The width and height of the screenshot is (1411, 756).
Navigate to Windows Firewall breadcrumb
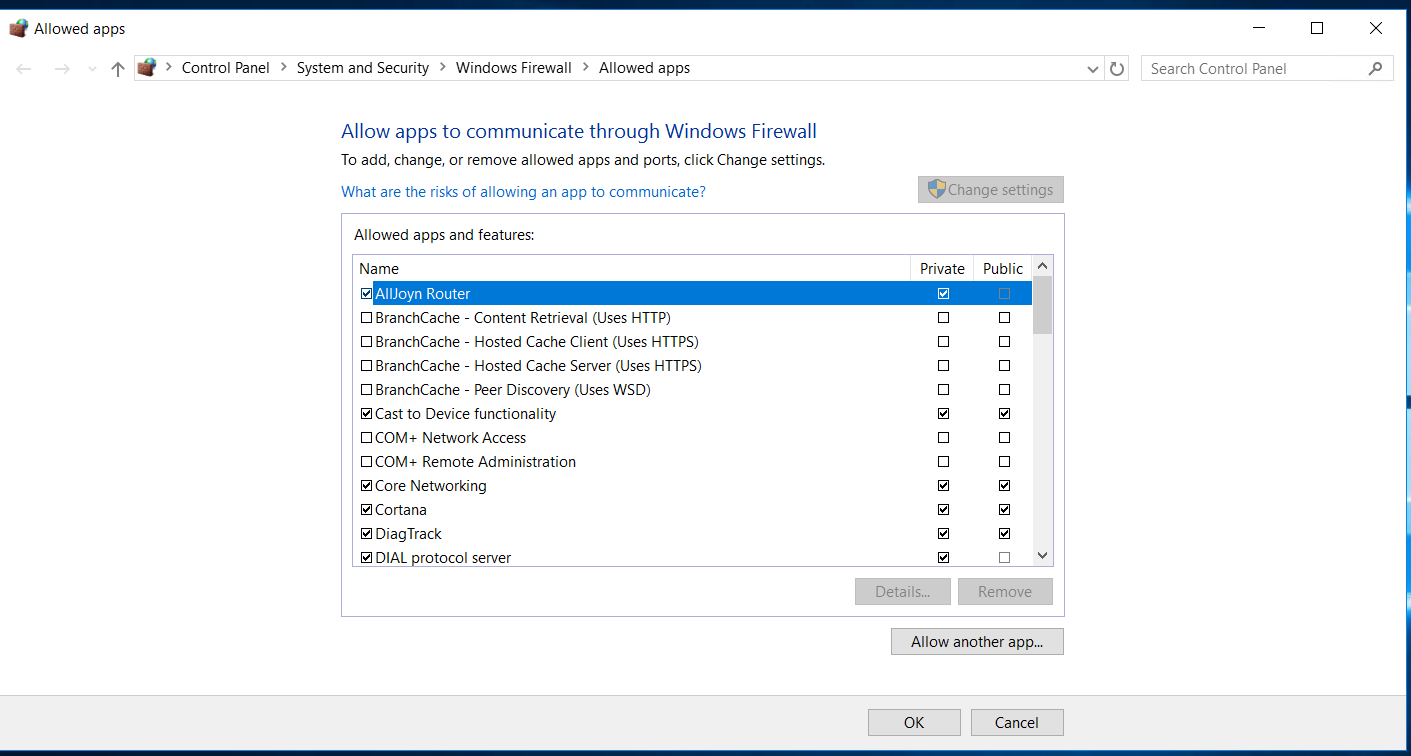[x=513, y=68]
